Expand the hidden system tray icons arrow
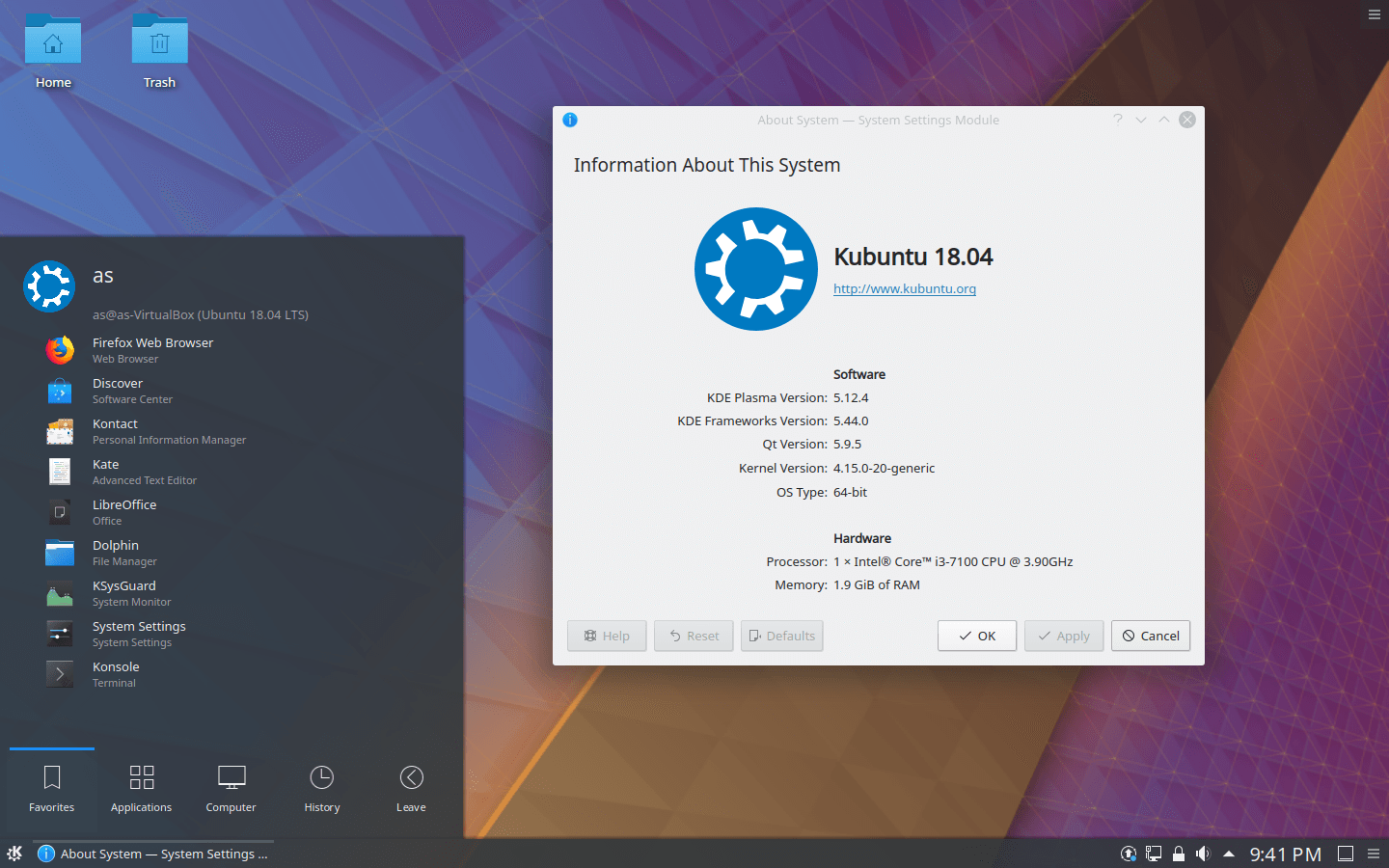This screenshot has width=1389, height=868. point(1228,854)
